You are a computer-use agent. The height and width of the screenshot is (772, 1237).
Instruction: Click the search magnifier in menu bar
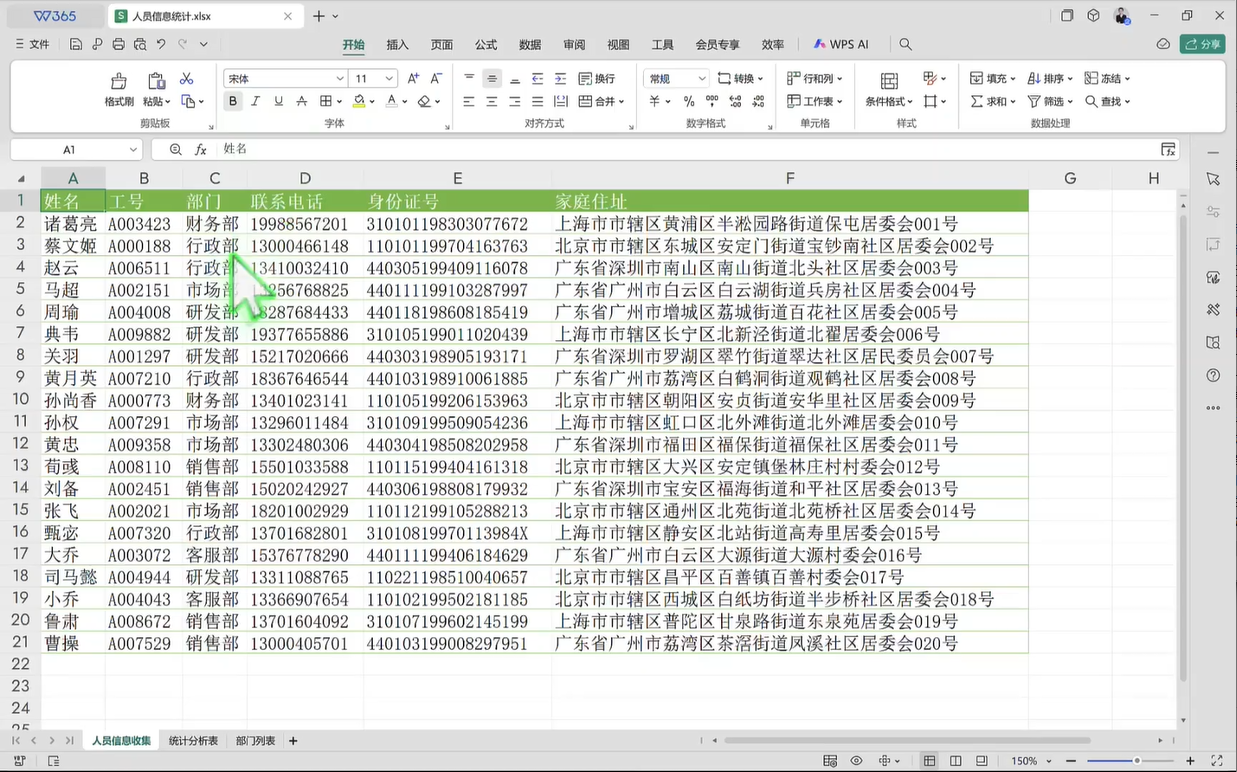905,44
